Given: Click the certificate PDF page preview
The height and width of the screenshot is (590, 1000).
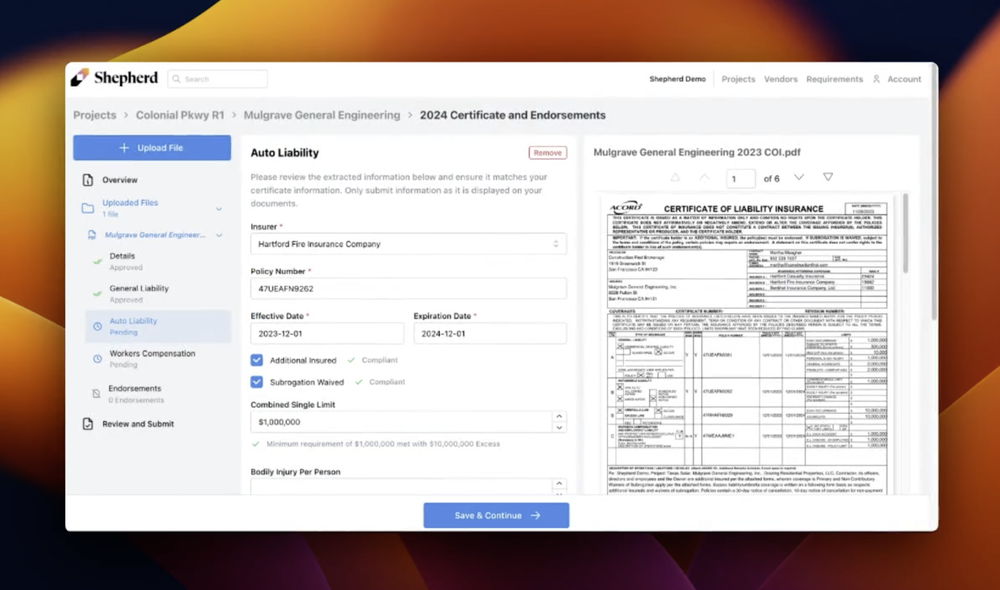Looking at the screenshot, I should [747, 345].
